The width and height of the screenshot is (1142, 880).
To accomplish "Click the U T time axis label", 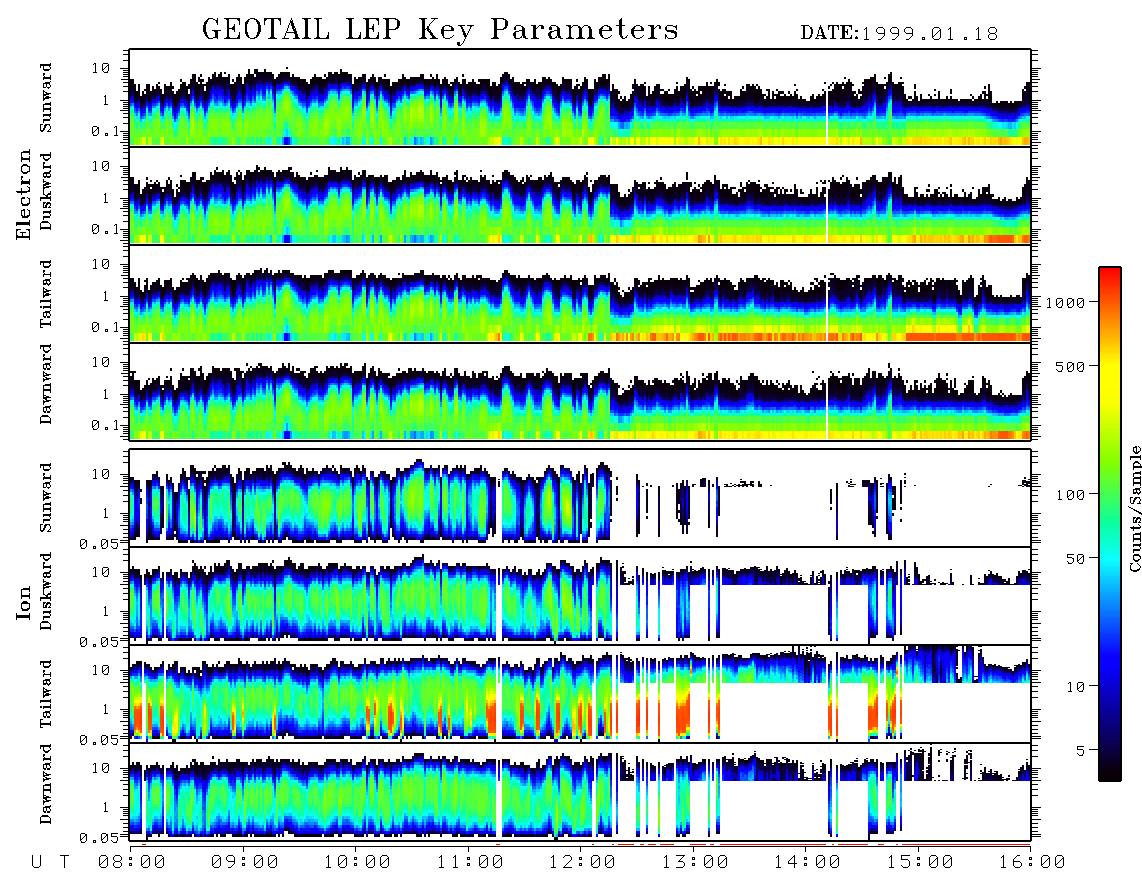I will coord(50,862).
